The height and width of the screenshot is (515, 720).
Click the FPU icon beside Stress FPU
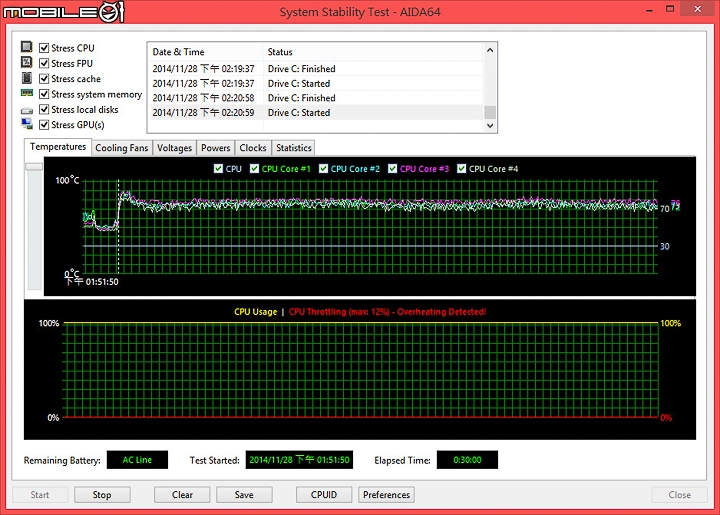[x=27, y=62]
